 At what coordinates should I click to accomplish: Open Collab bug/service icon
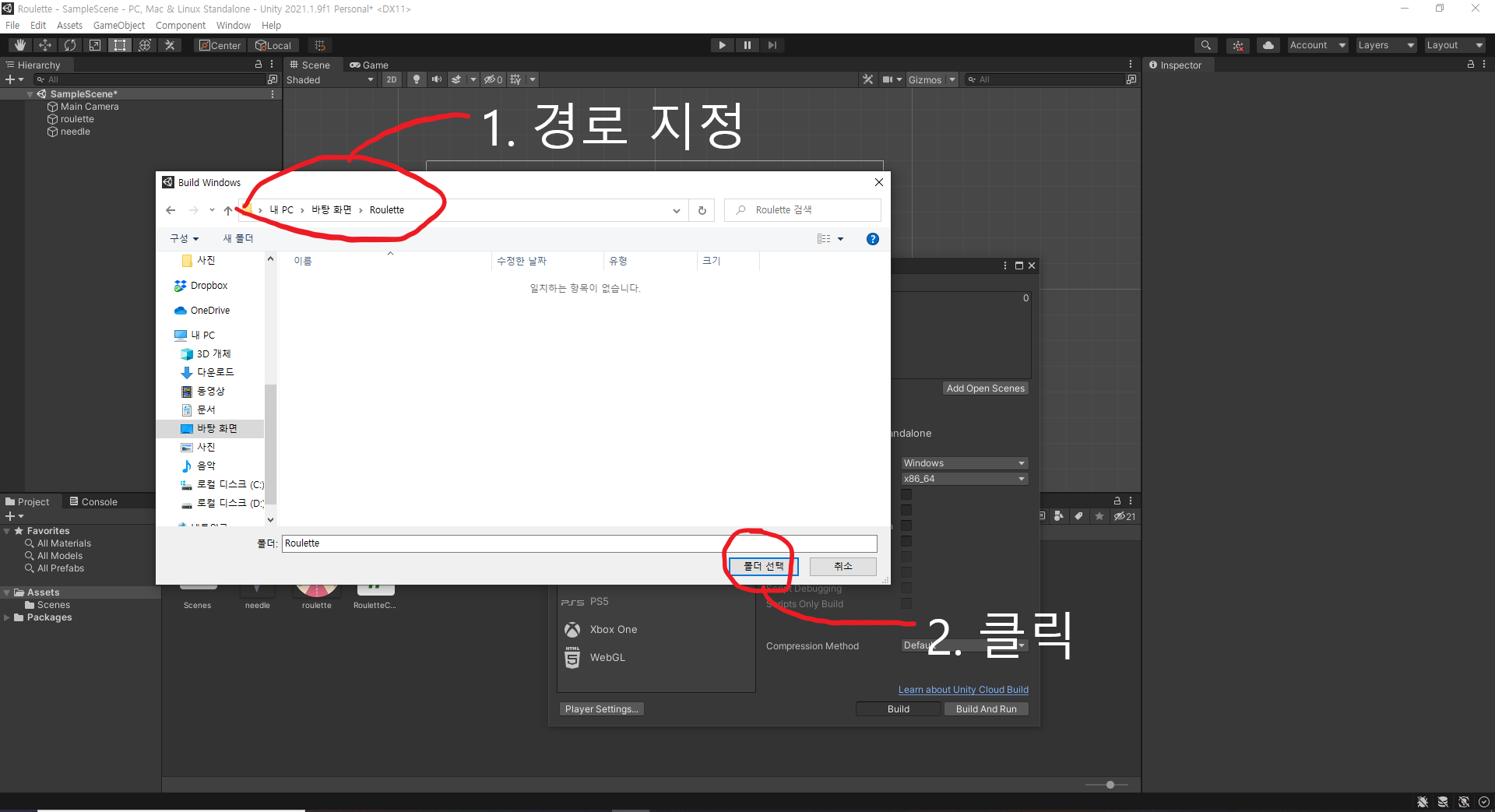pyautogui.click(x=1238, y=45)
